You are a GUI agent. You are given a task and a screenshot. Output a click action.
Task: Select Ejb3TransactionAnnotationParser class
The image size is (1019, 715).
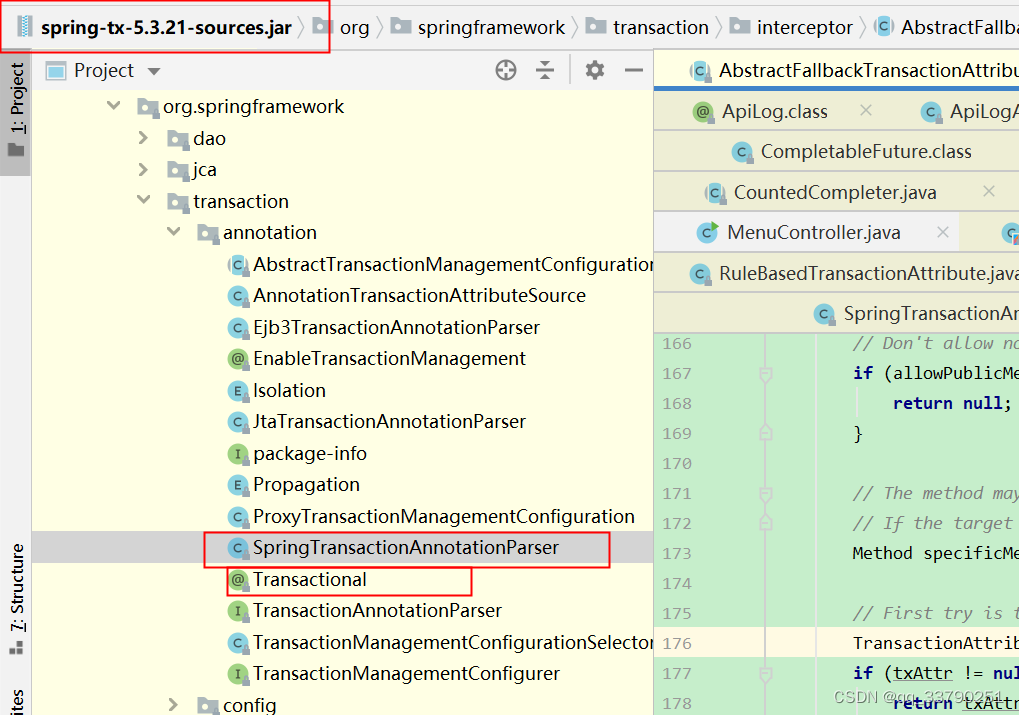[383, 328]
